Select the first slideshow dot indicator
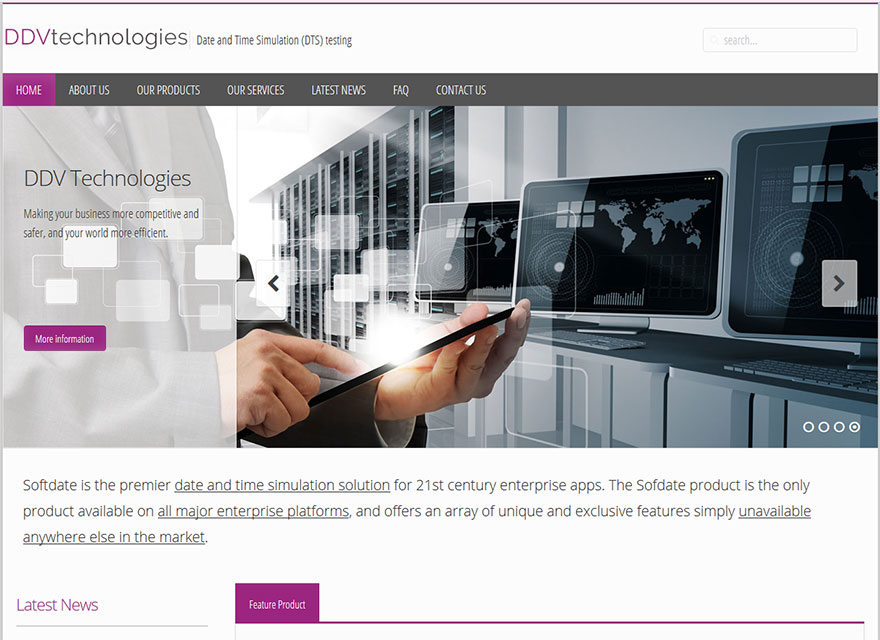Screen dimensions: 880x640 pos(808,427)
